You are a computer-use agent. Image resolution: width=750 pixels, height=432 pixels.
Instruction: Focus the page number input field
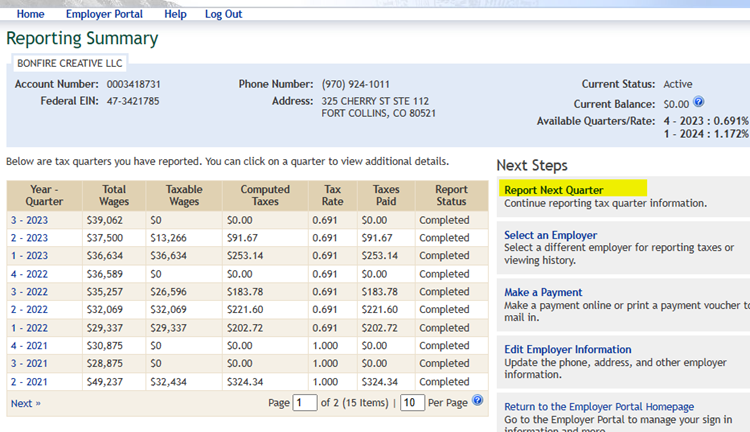tap(305, 402)
